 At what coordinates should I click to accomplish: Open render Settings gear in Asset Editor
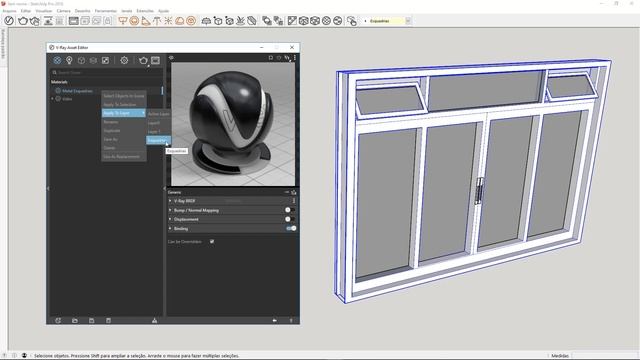click(x=124, y=60)
